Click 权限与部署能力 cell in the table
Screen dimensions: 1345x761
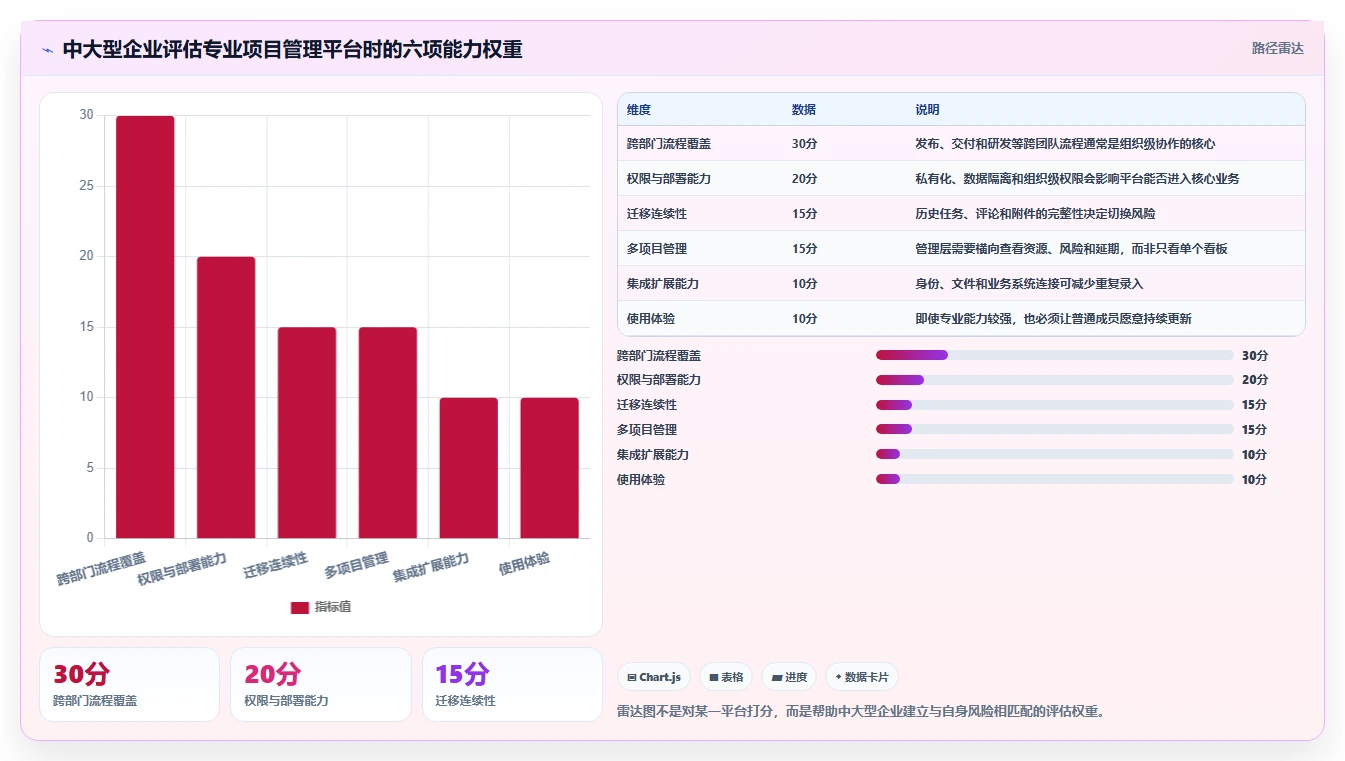pyautogui.click(x=669, y=179)
